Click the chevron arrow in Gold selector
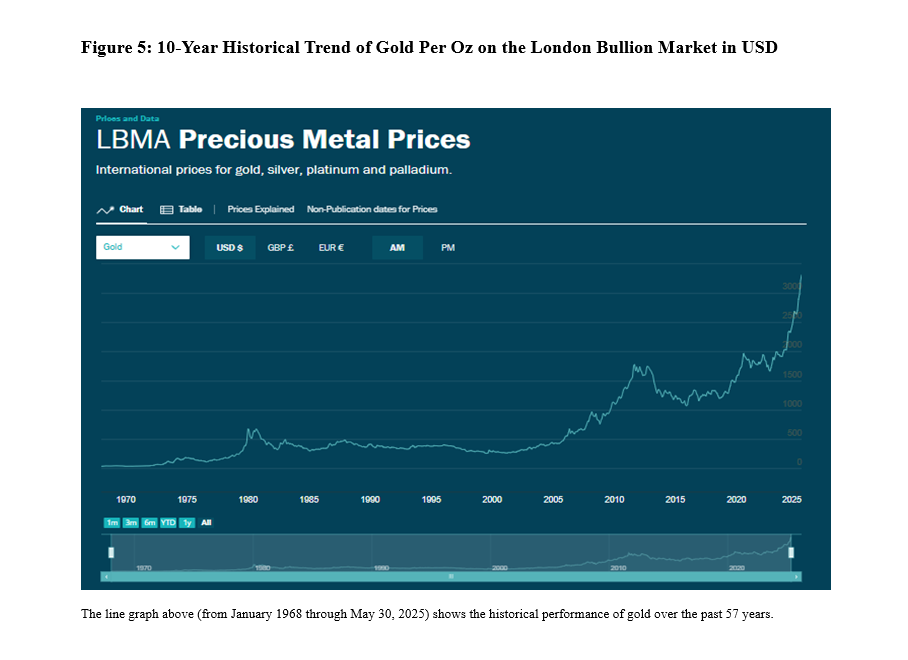This screenshot has width=908, height=660. pos(176,247)
